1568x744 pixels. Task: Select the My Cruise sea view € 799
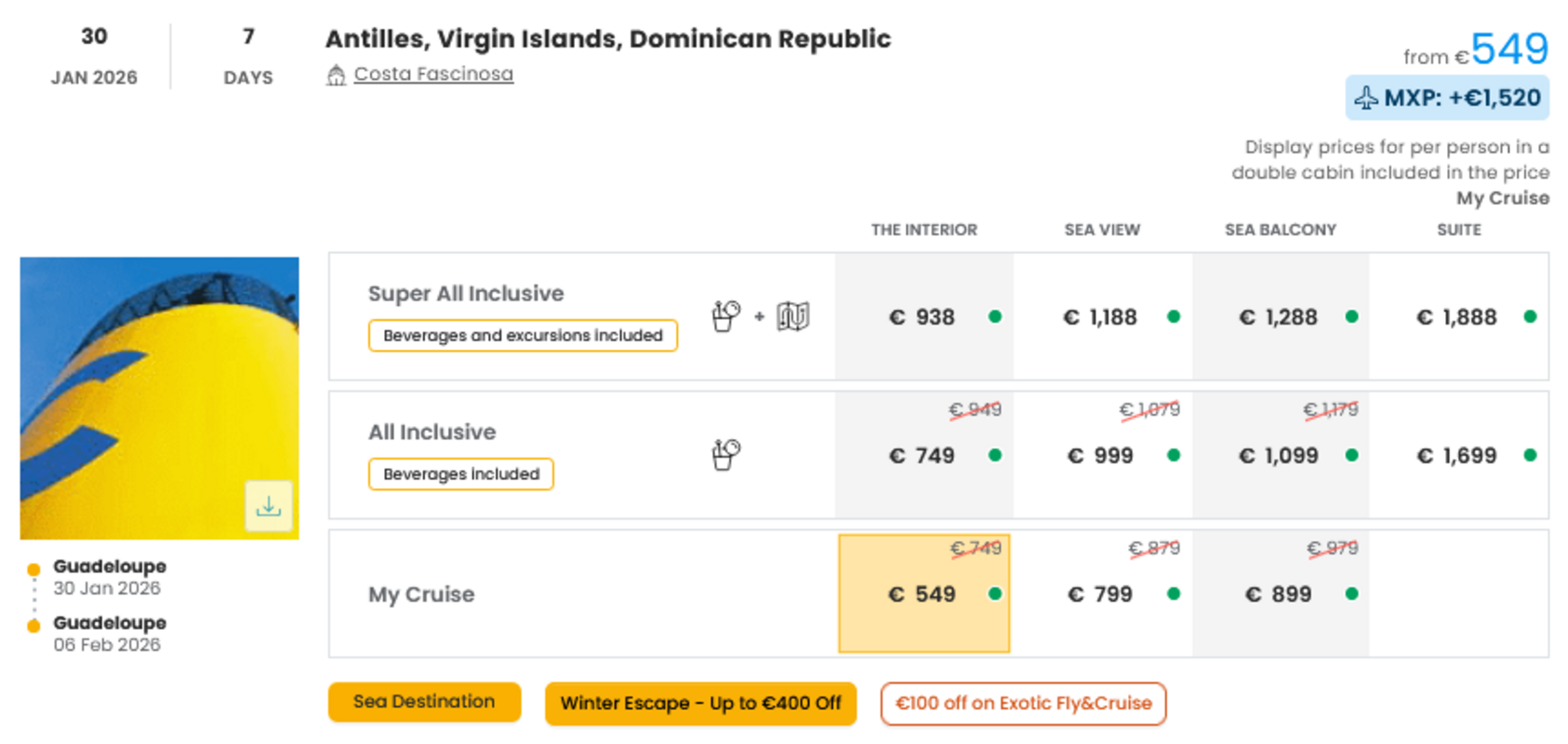1102,593
